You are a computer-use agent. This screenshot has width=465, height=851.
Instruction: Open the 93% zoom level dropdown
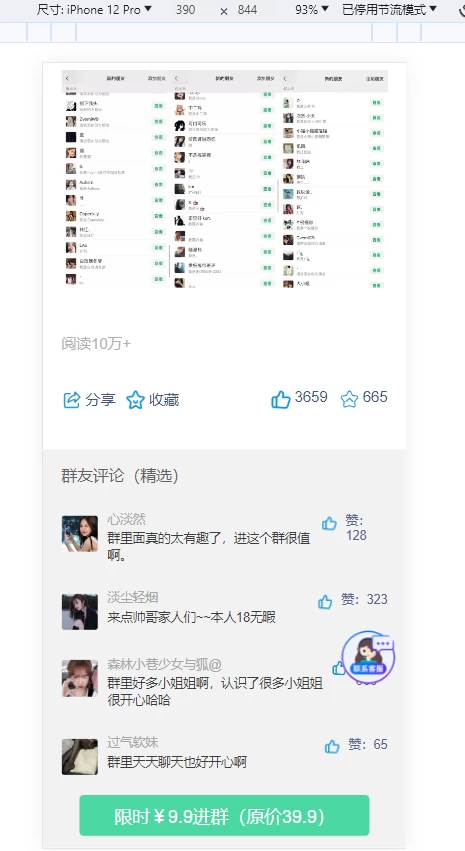pyautogui.click(x=312, y=9)
